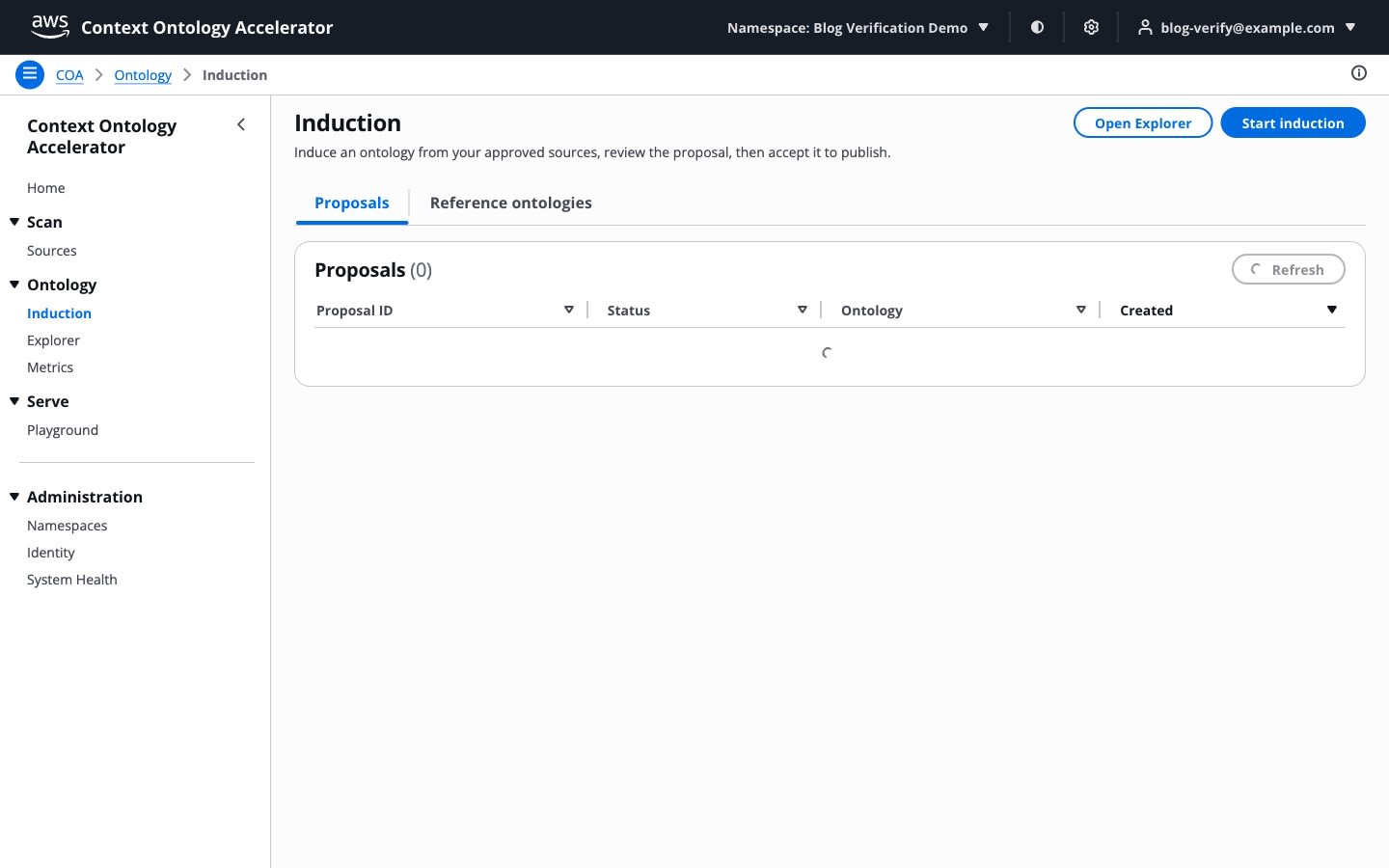Viewport: 1389px width, 868px height.
Task: Open the hamburger navigation menu
Action: (30, 74)
